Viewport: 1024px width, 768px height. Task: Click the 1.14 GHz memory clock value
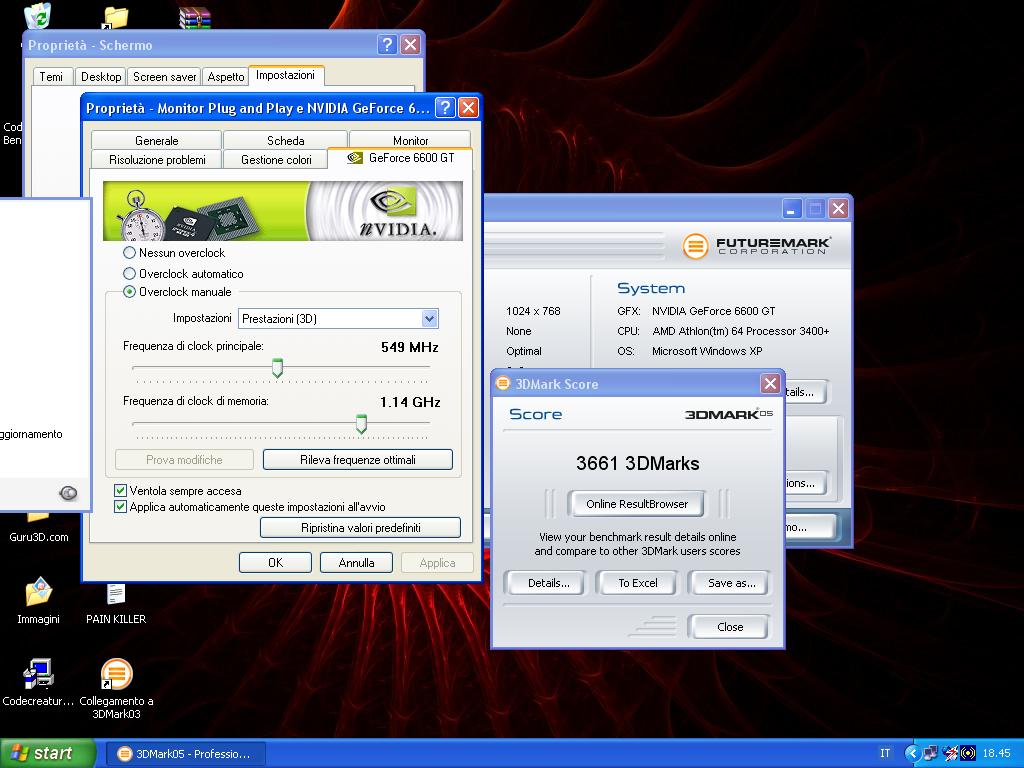tap(410, 402)
